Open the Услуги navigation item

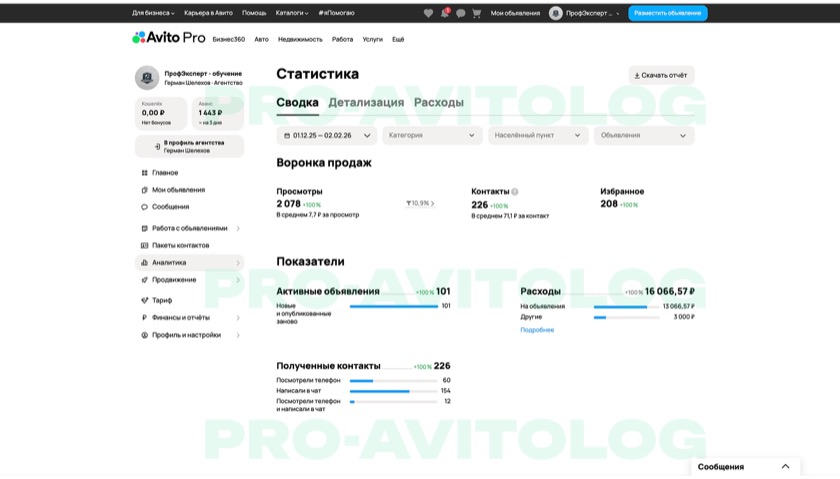[372, 39]
